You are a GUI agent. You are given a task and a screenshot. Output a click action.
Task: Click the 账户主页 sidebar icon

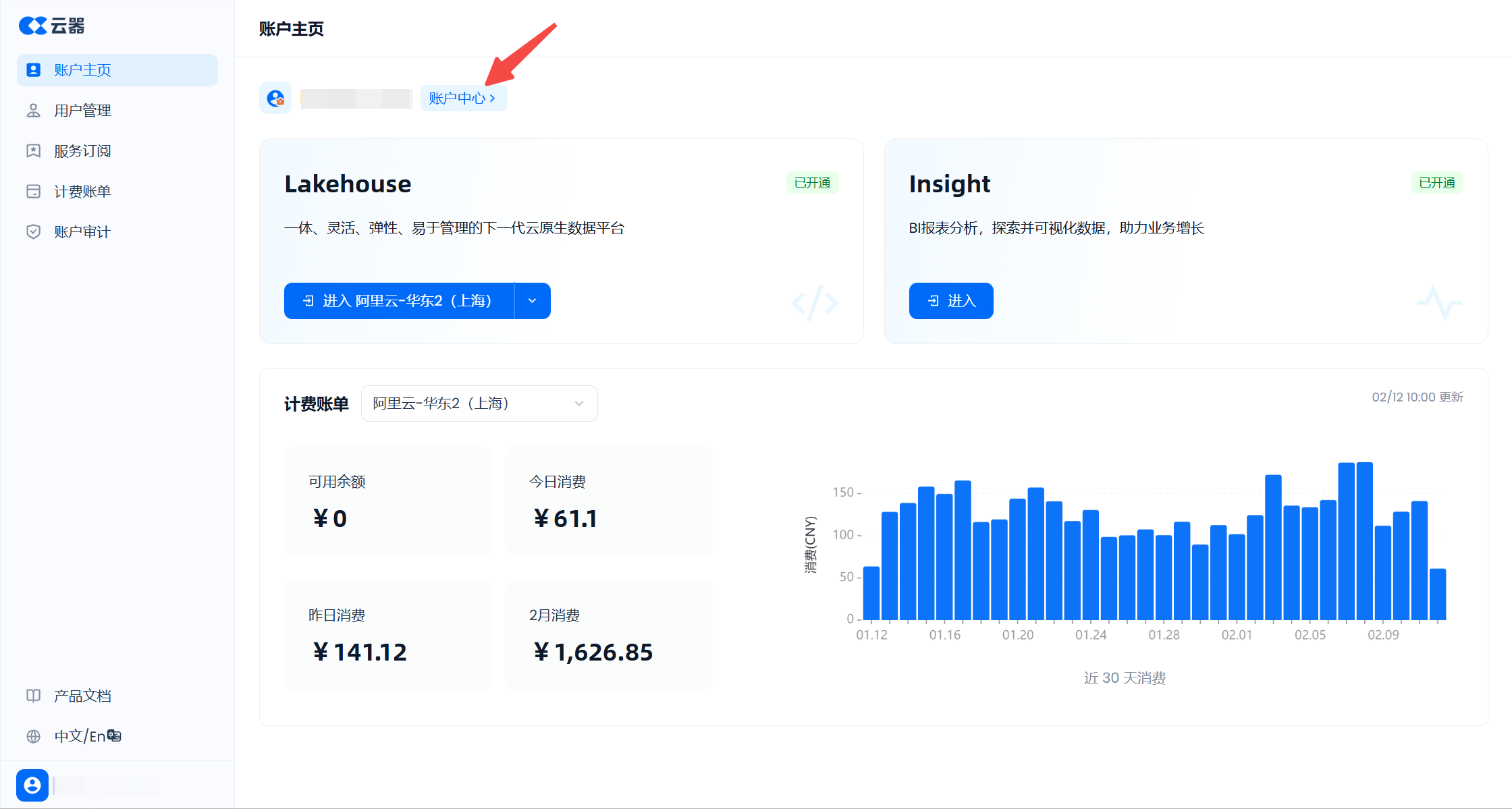pyautogui.click(x=33, y=70)
